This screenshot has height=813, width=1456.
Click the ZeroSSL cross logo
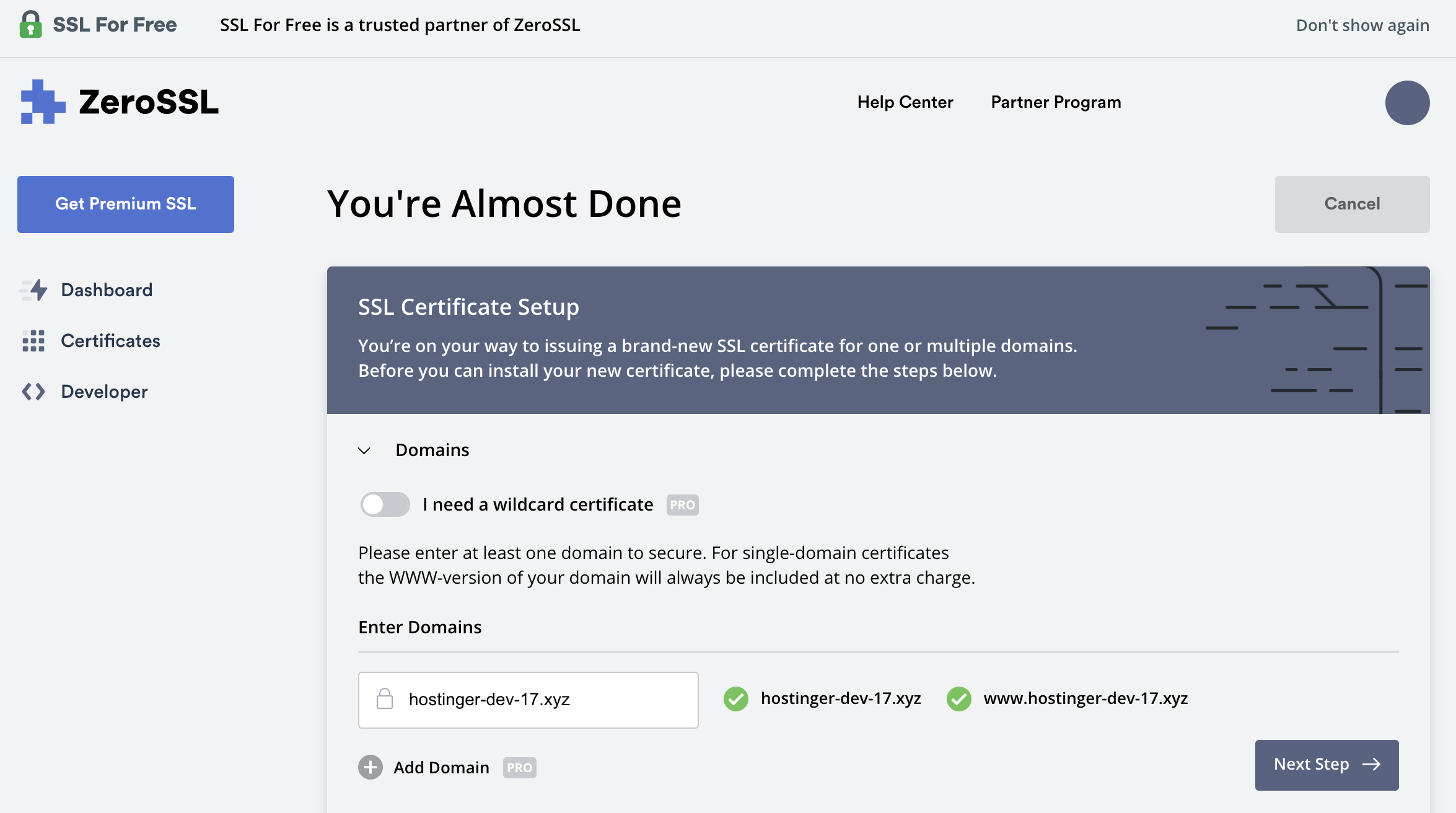[42, 102]
